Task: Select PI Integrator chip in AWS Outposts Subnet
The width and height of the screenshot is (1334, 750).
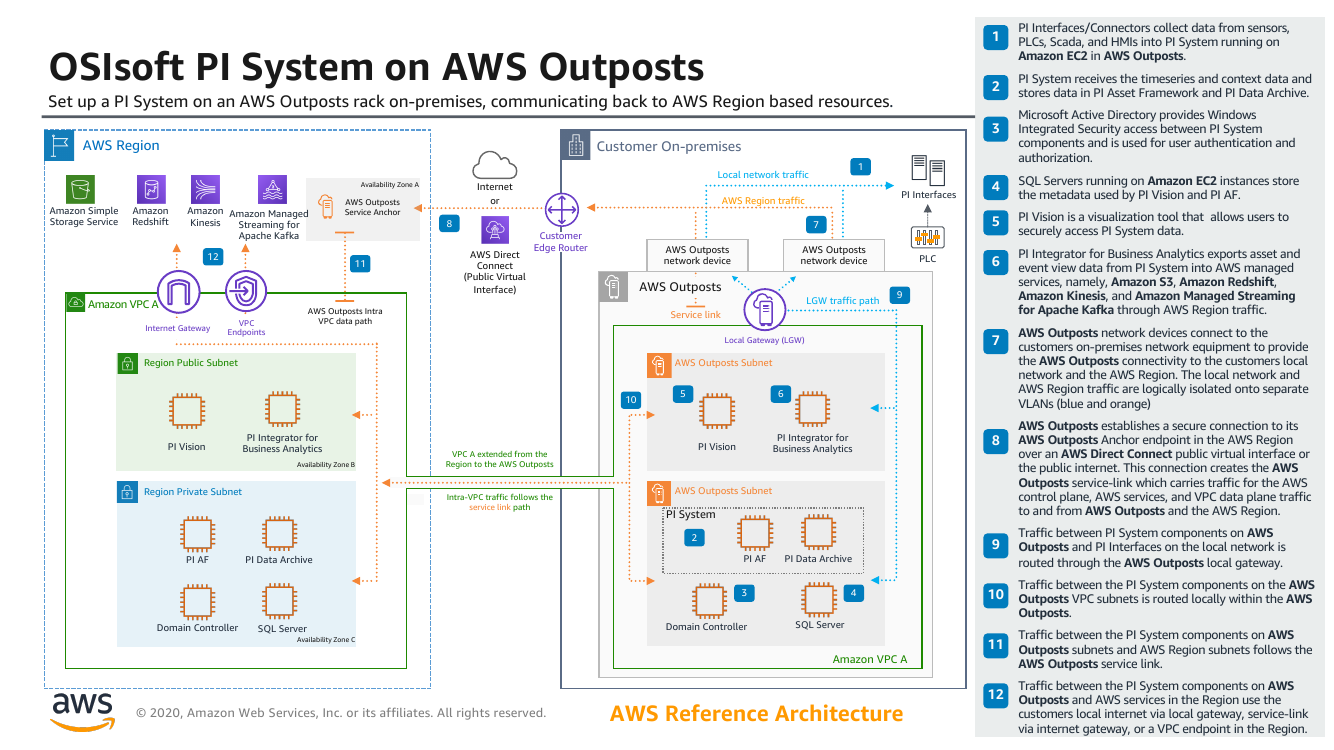Action: pos(812,409)
